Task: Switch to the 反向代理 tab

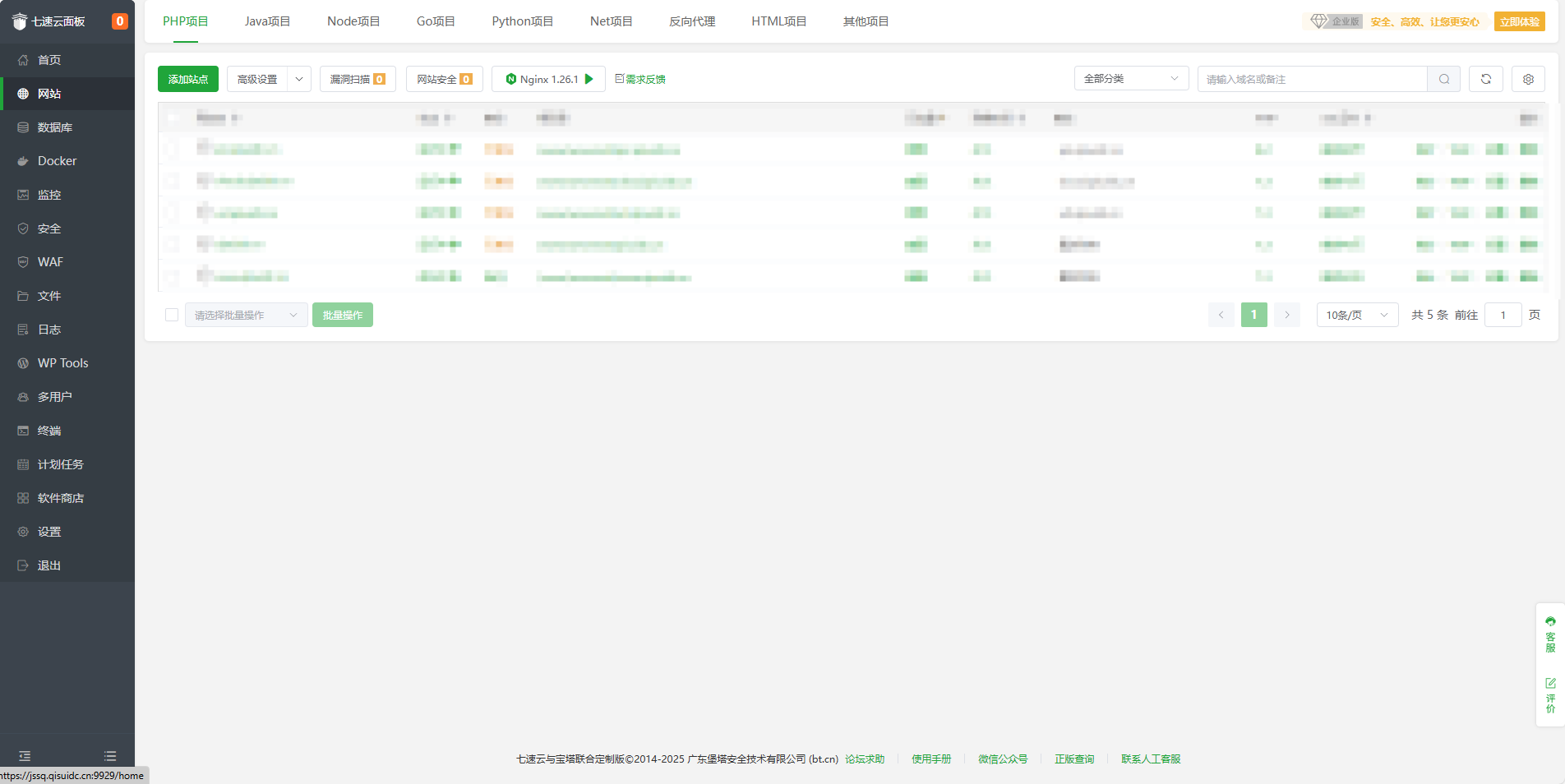Action: click(x=692, y=21)
